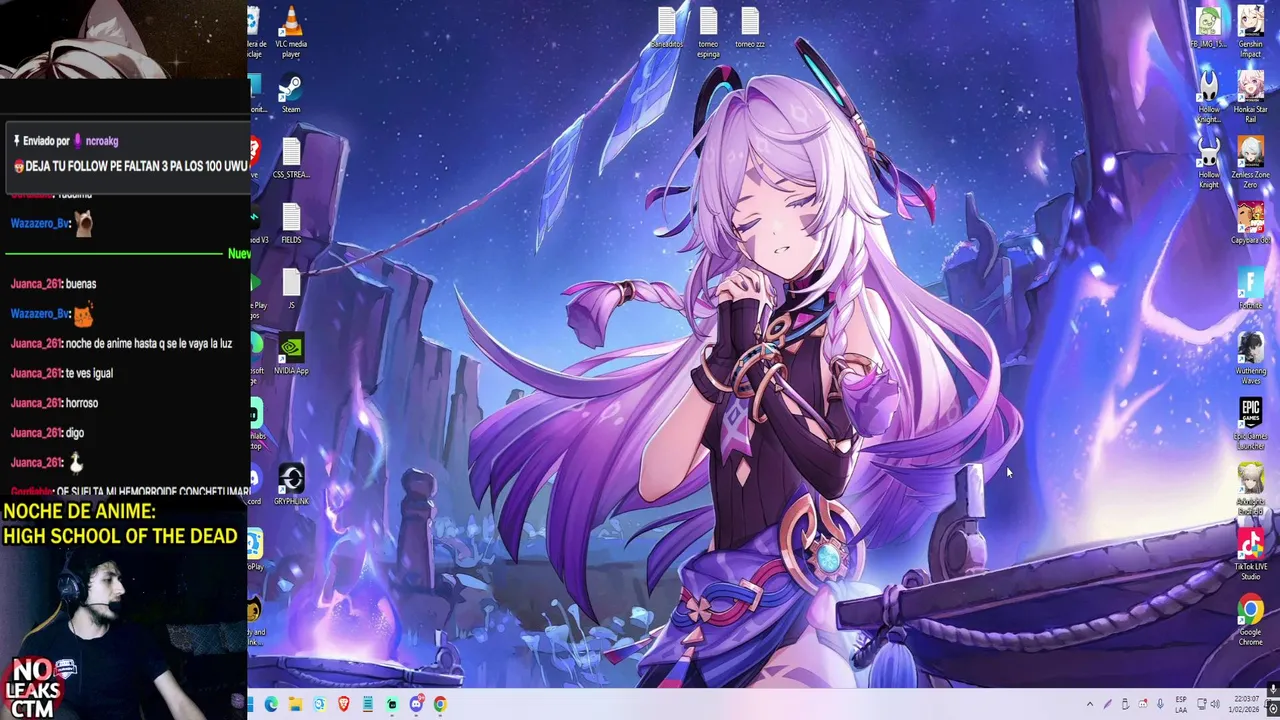
Task: Open Brave browser from the taskbar
Action: (x=343, y=705)
